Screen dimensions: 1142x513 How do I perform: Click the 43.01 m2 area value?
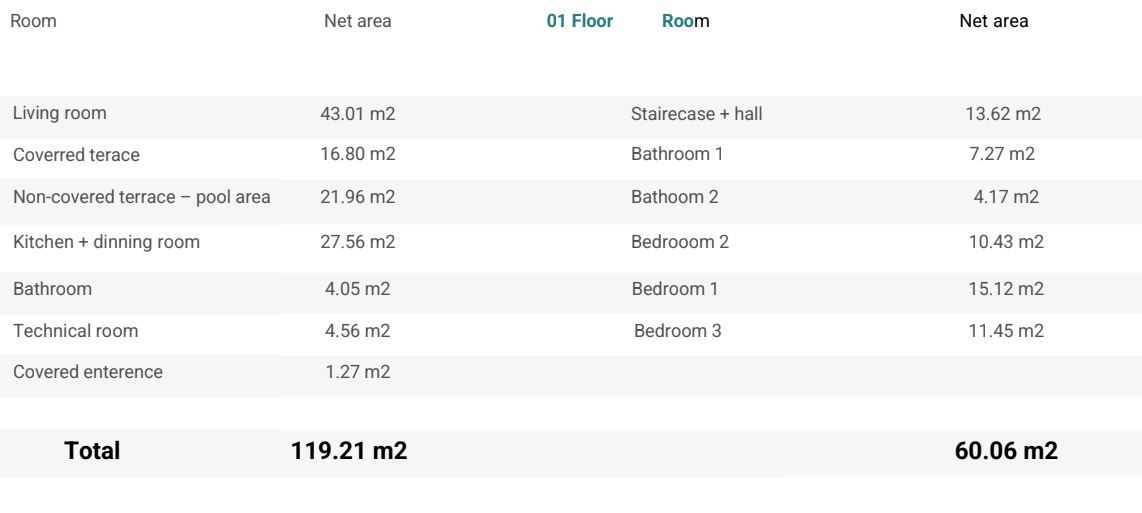[x=357, y=114]
